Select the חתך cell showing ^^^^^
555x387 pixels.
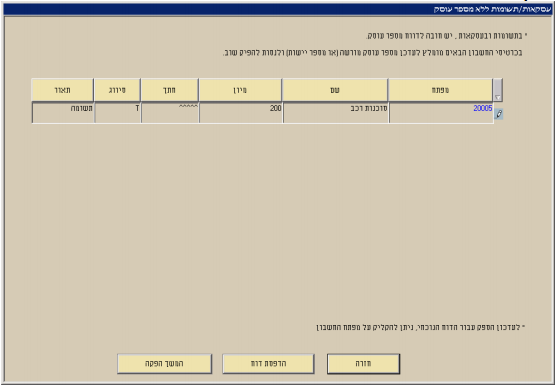pyautogui.click(x=170, y=113)
